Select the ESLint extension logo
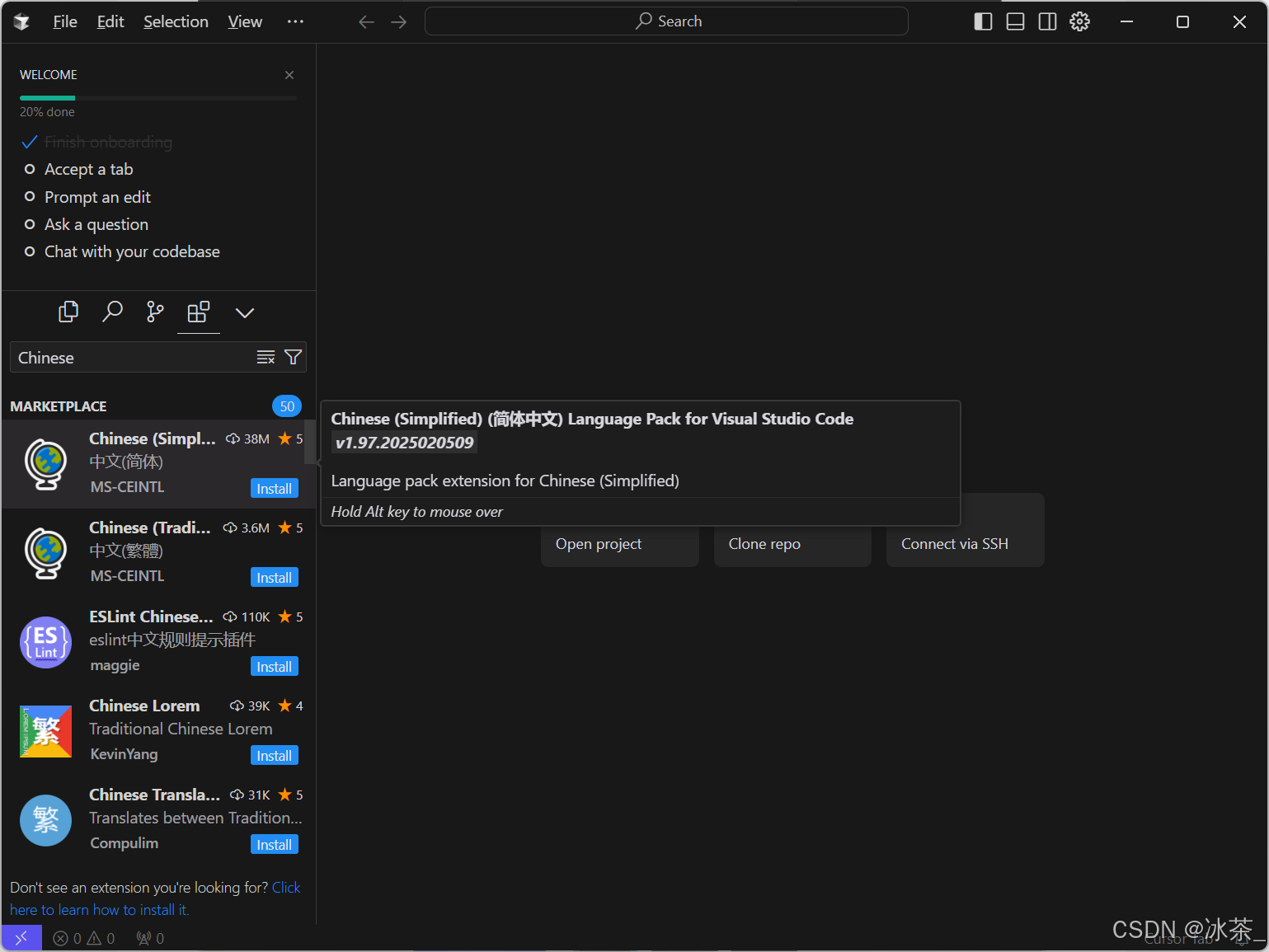 click(46, 642)
